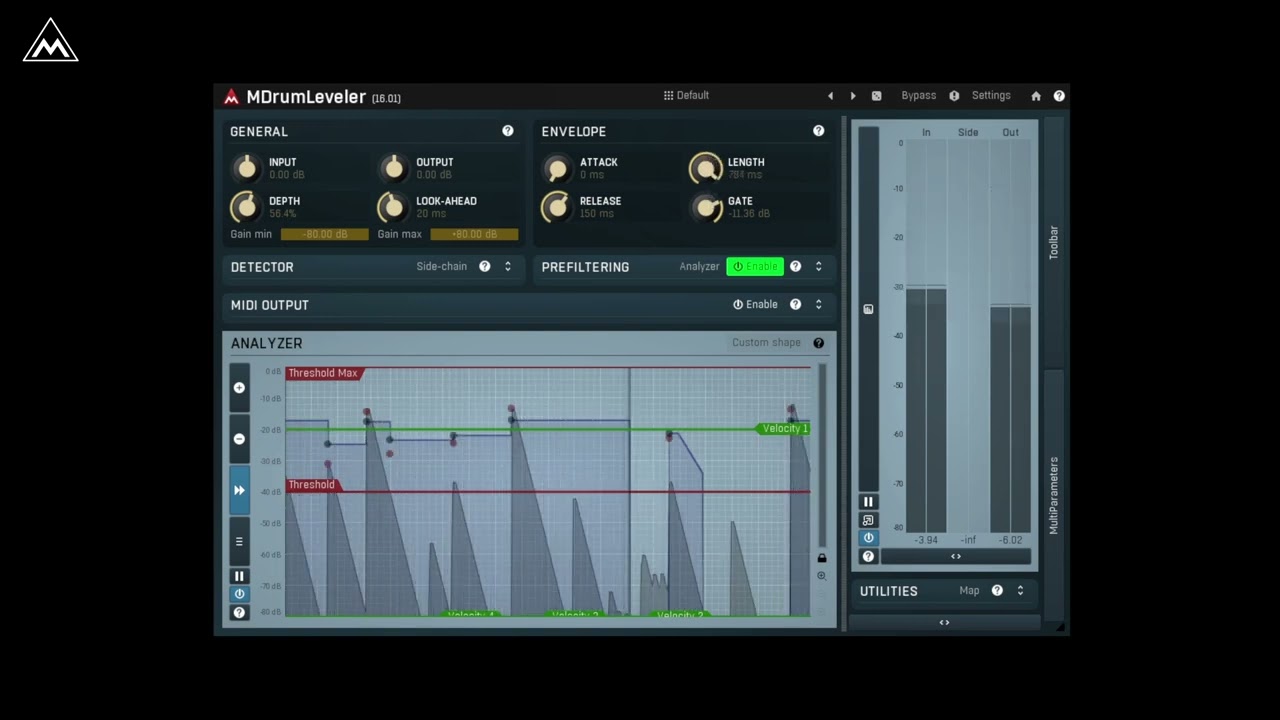
Task: Open the Prefiltering Analyzer view
Action: coord(699,267)
